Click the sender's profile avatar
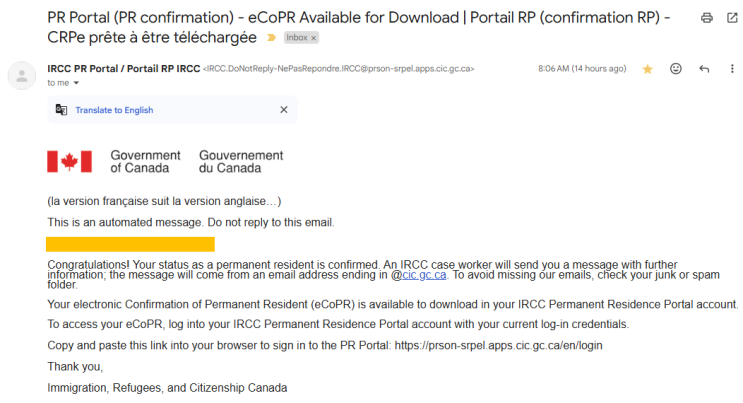Image resolution: width=743 pixels, height=403 pixels. (22, 75)
